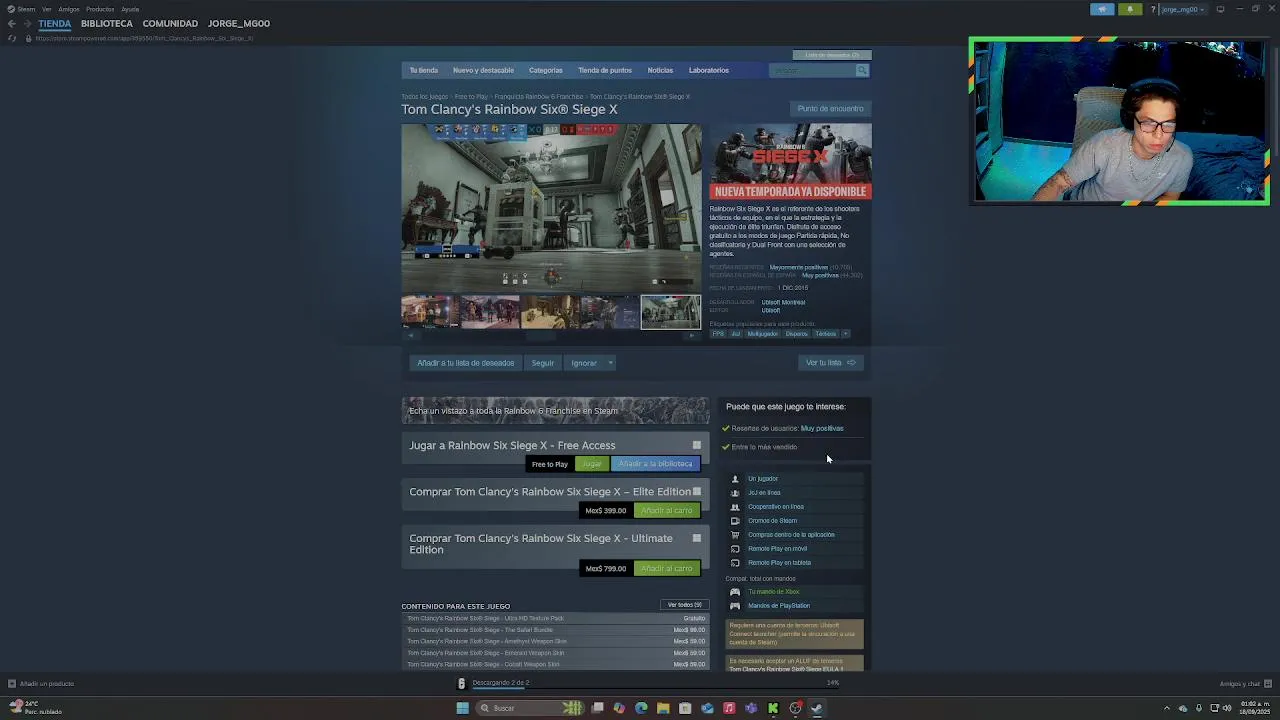Click the announcements megaphone button

point(1102,9)
